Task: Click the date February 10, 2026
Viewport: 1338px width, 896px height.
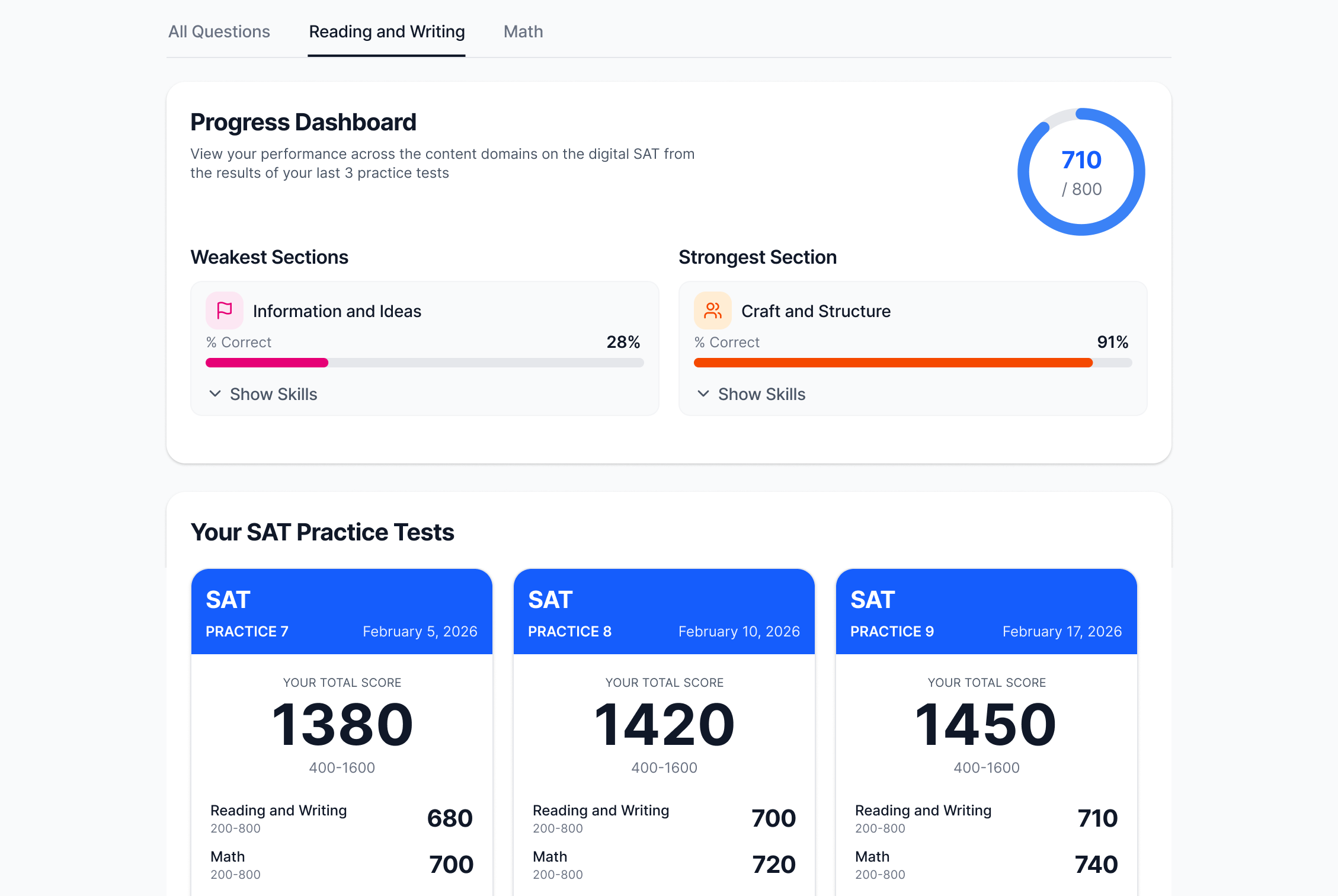Action: [739, 632]
